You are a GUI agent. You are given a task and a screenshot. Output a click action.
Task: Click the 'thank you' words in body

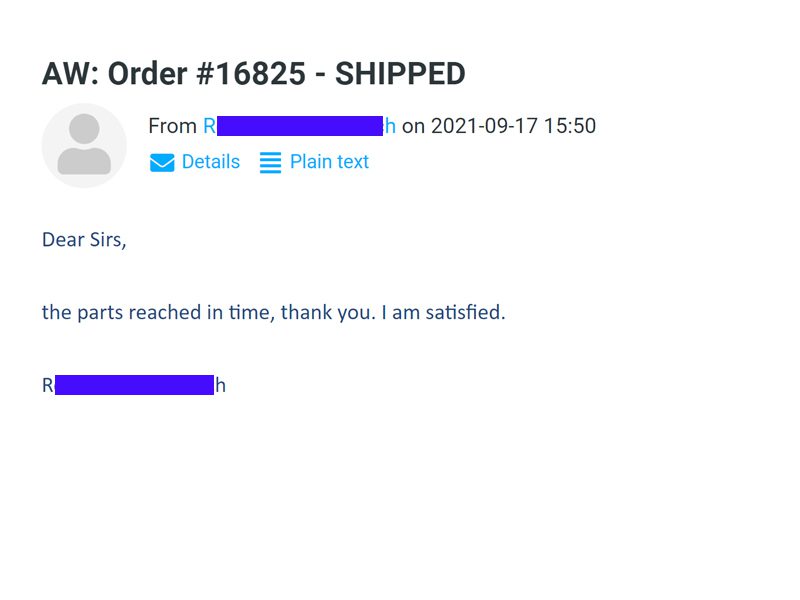(329, 312)
